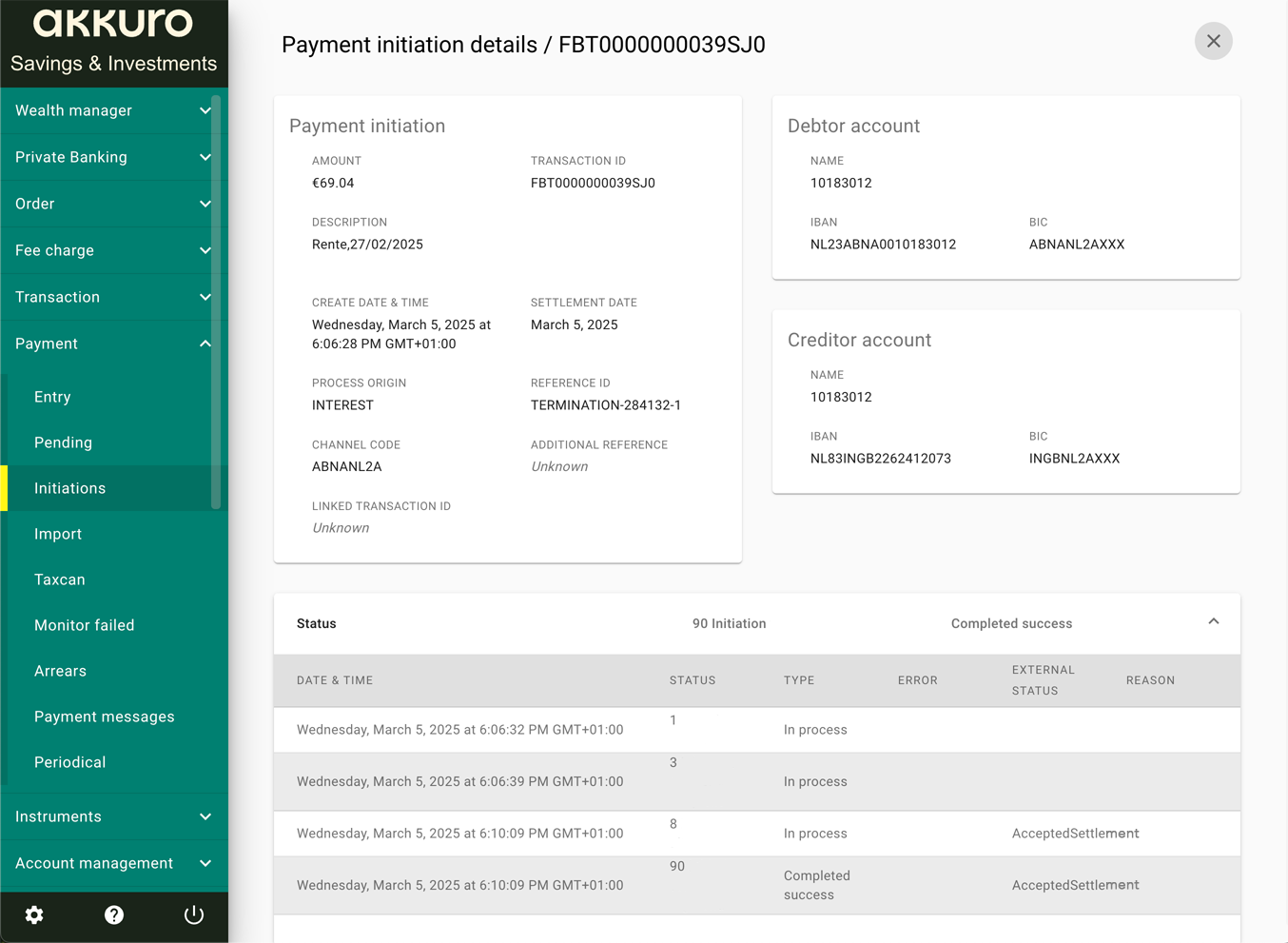Image resolution: width=1288 pixels, height=943 pixels.
Task: Click the REASON column header
Action: (1150, 680)
